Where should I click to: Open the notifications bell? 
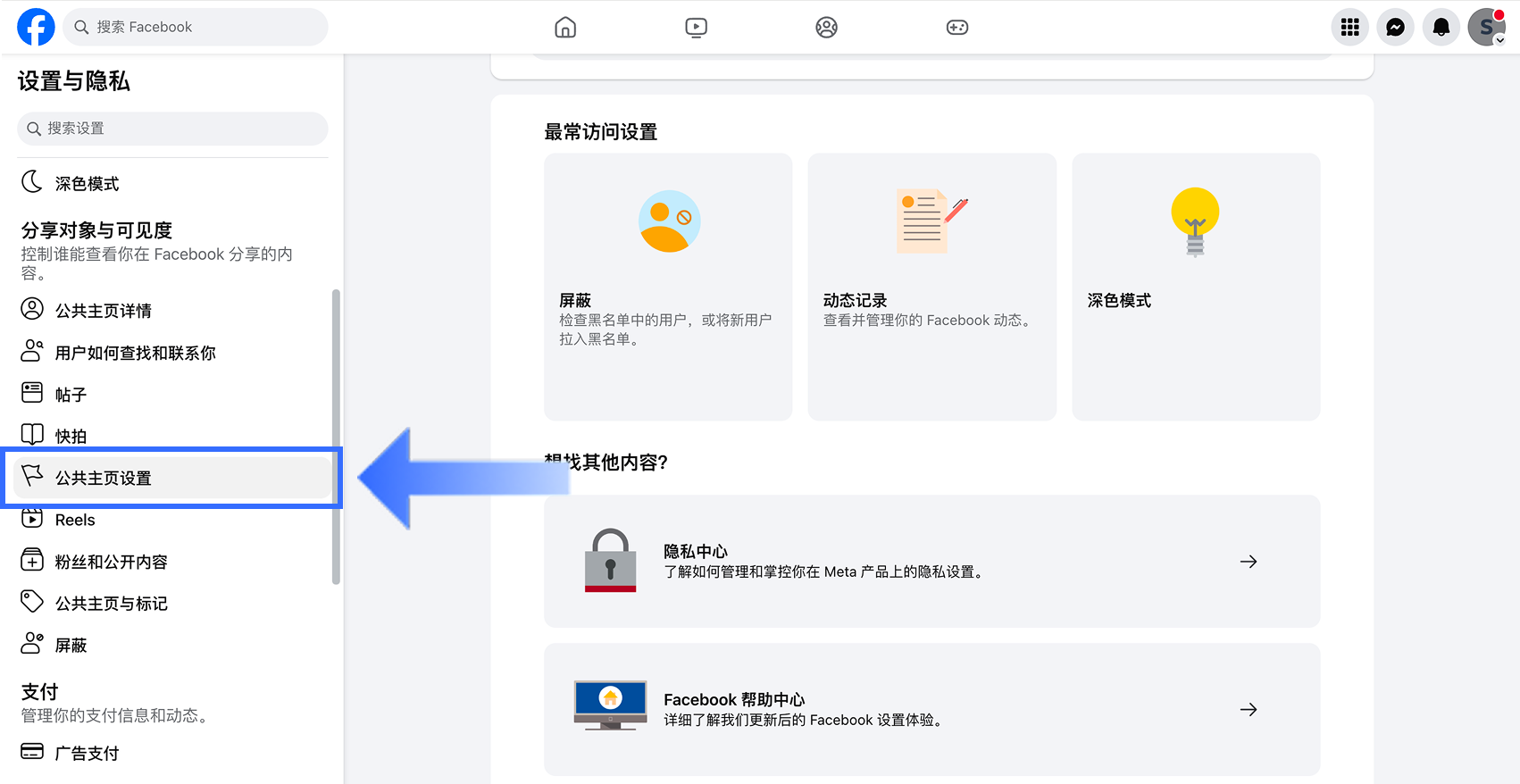pyautogui.click(x=1441, y=28)
